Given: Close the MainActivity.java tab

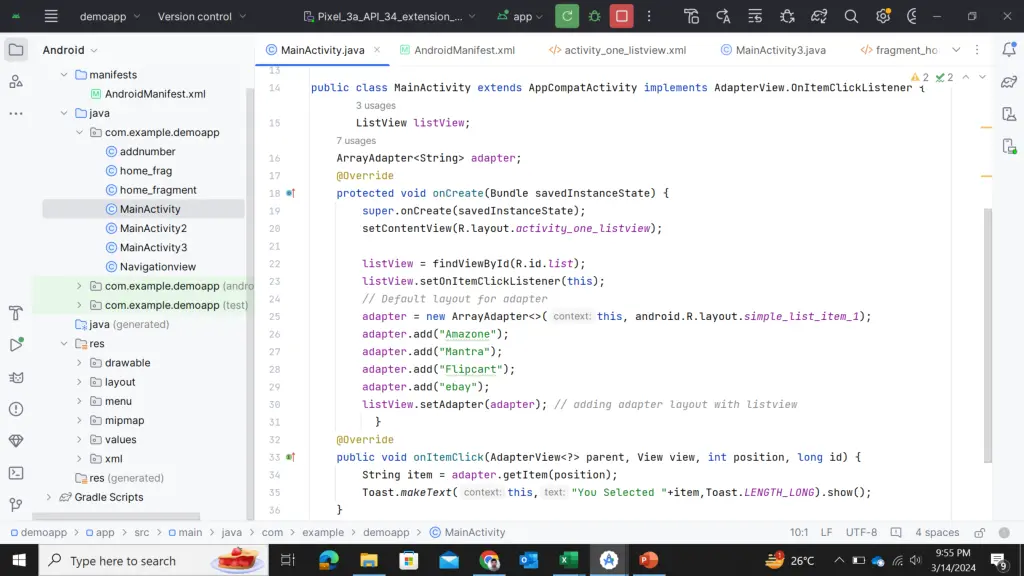Looking at the screenshot, I should click(x=377, y=50).
